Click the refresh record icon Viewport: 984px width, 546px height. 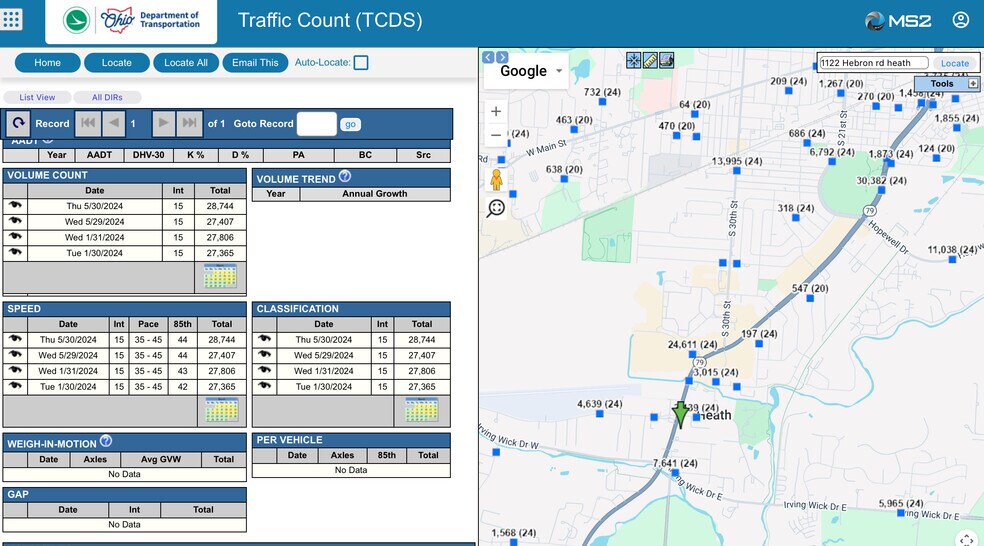click(x=18, y=123)
